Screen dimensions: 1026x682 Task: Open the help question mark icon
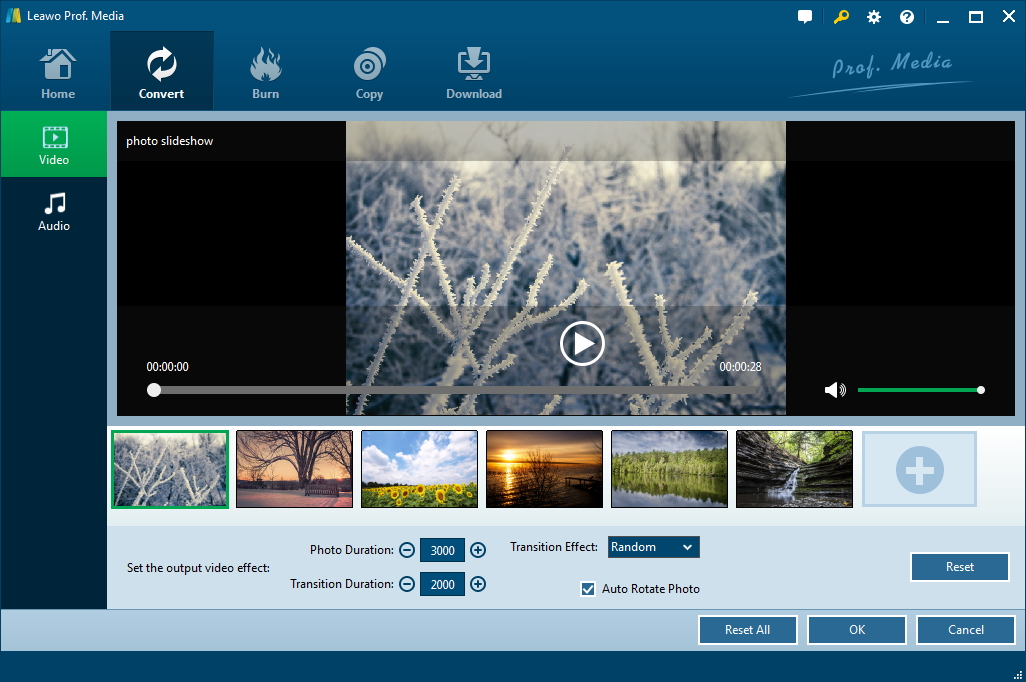pos(907,17)
